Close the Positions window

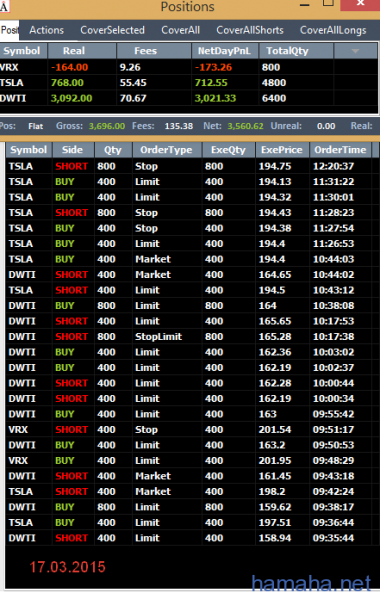360,4
